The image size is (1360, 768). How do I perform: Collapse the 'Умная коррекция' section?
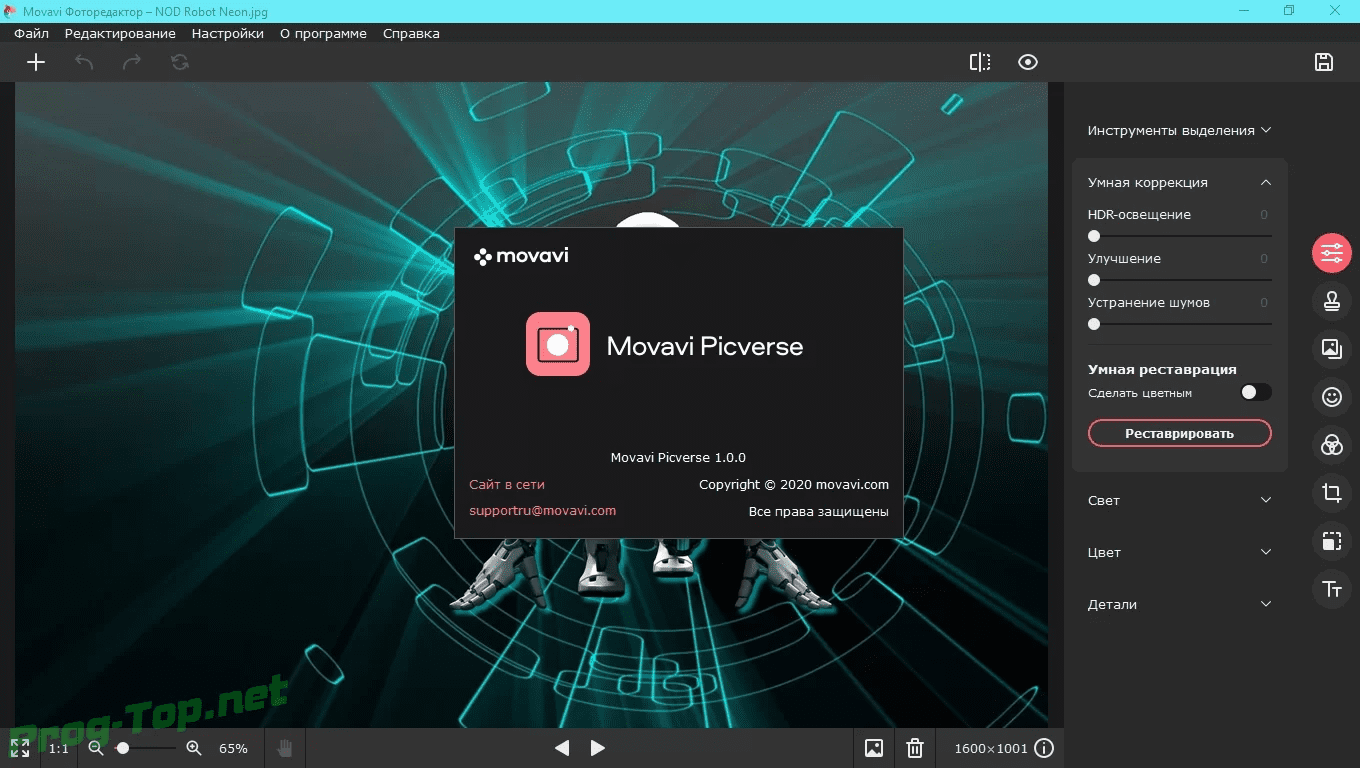[1266, 182]
